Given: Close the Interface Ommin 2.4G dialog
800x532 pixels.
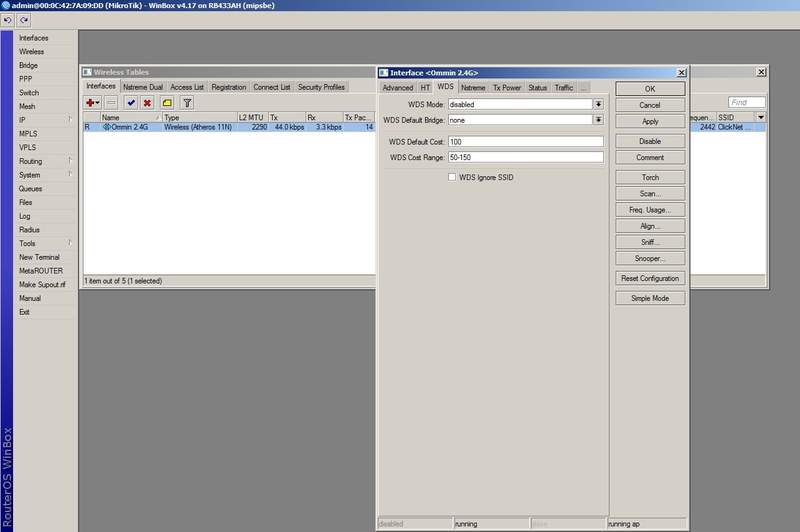Looking at the screenshot, I should click(x=681, y=73).
